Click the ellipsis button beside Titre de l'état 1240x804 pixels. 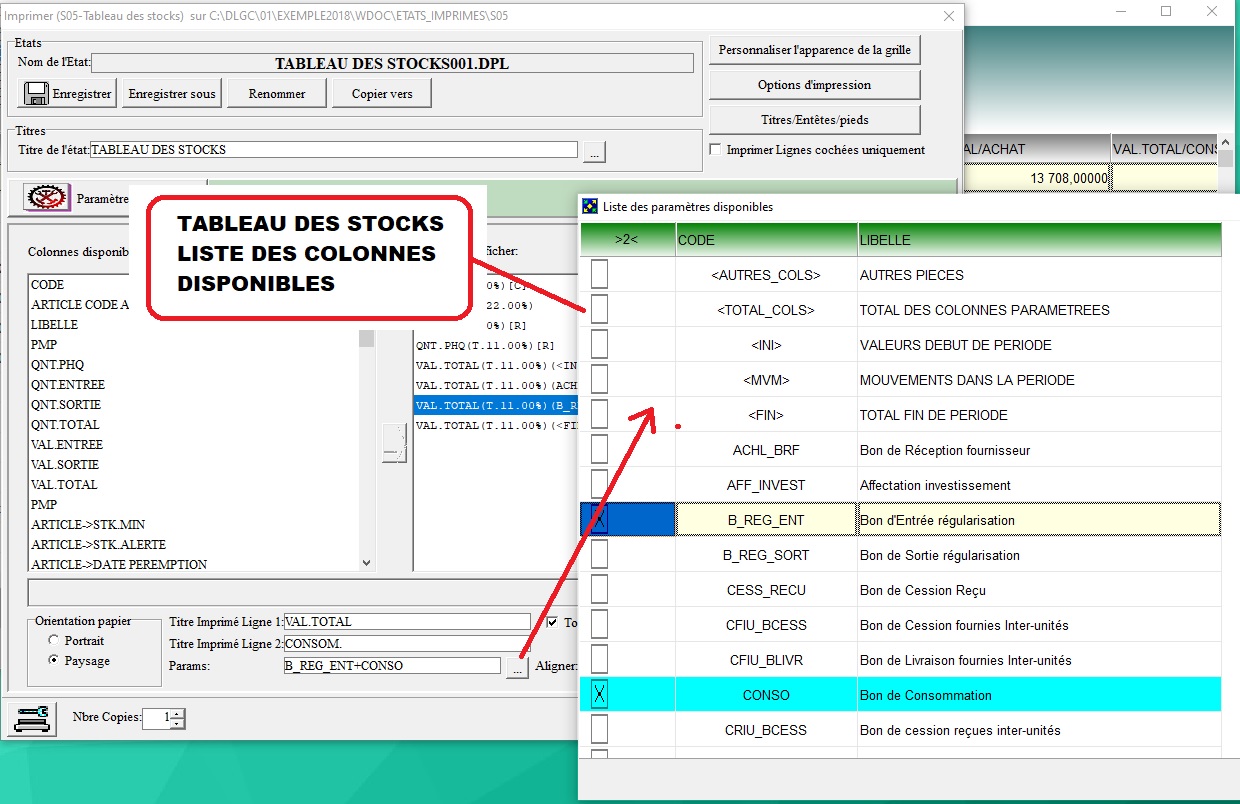pos(594,152)
